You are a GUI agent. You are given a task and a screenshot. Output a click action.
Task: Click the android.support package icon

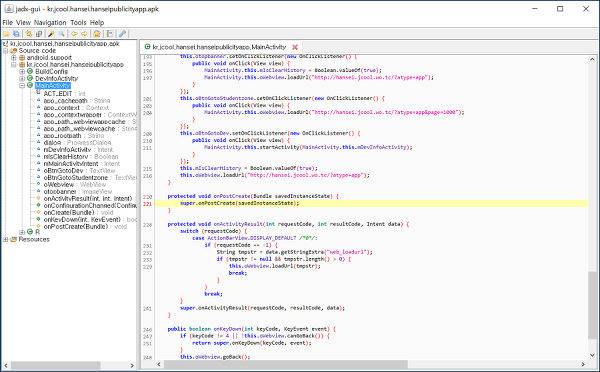coord(22,58)
